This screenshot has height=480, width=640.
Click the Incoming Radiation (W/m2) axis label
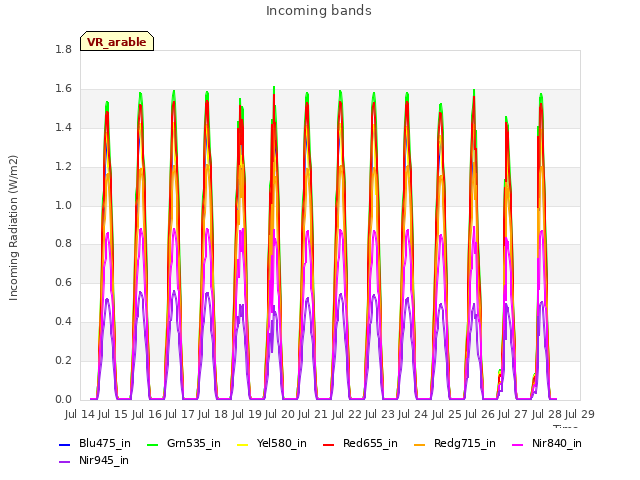(x=13, y=227)
